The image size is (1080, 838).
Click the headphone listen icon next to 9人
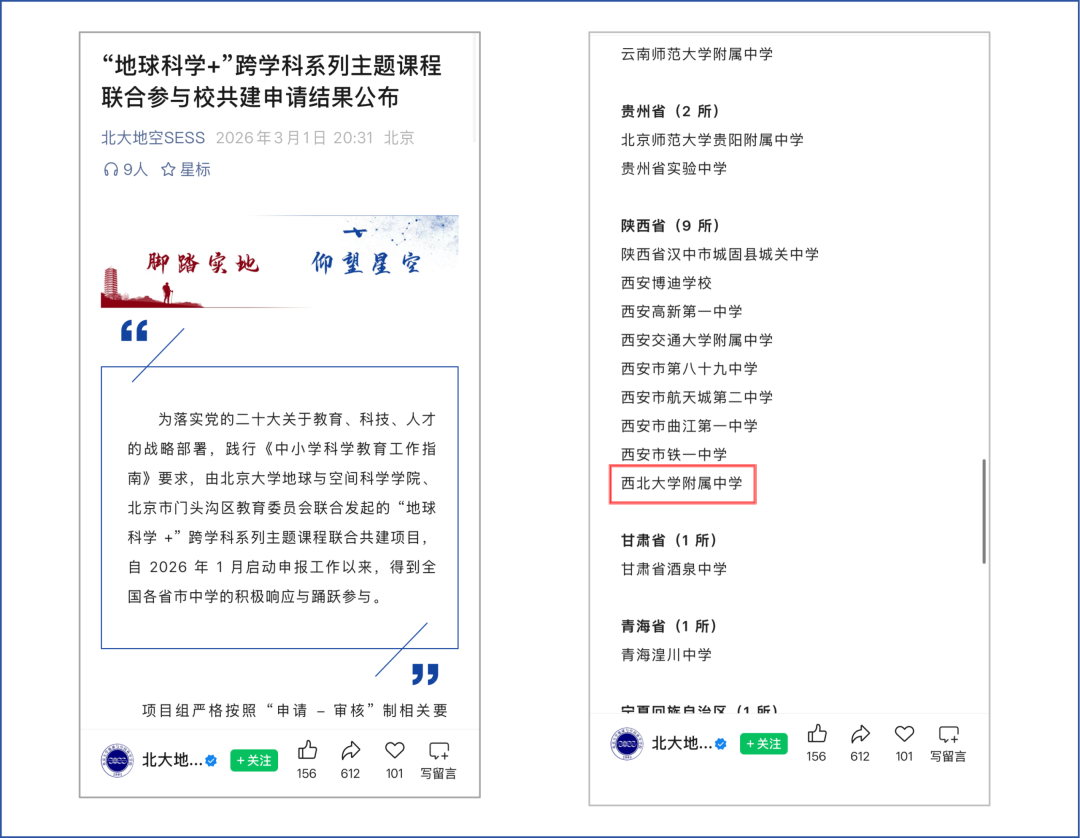111,169
